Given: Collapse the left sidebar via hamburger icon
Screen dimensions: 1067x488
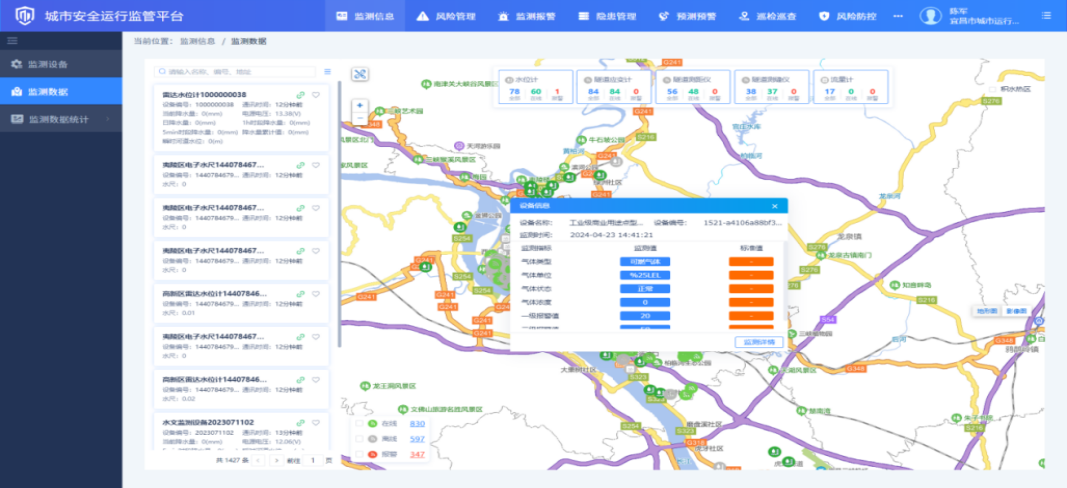Looking at the screenshot, I should (x=13, y=40).
